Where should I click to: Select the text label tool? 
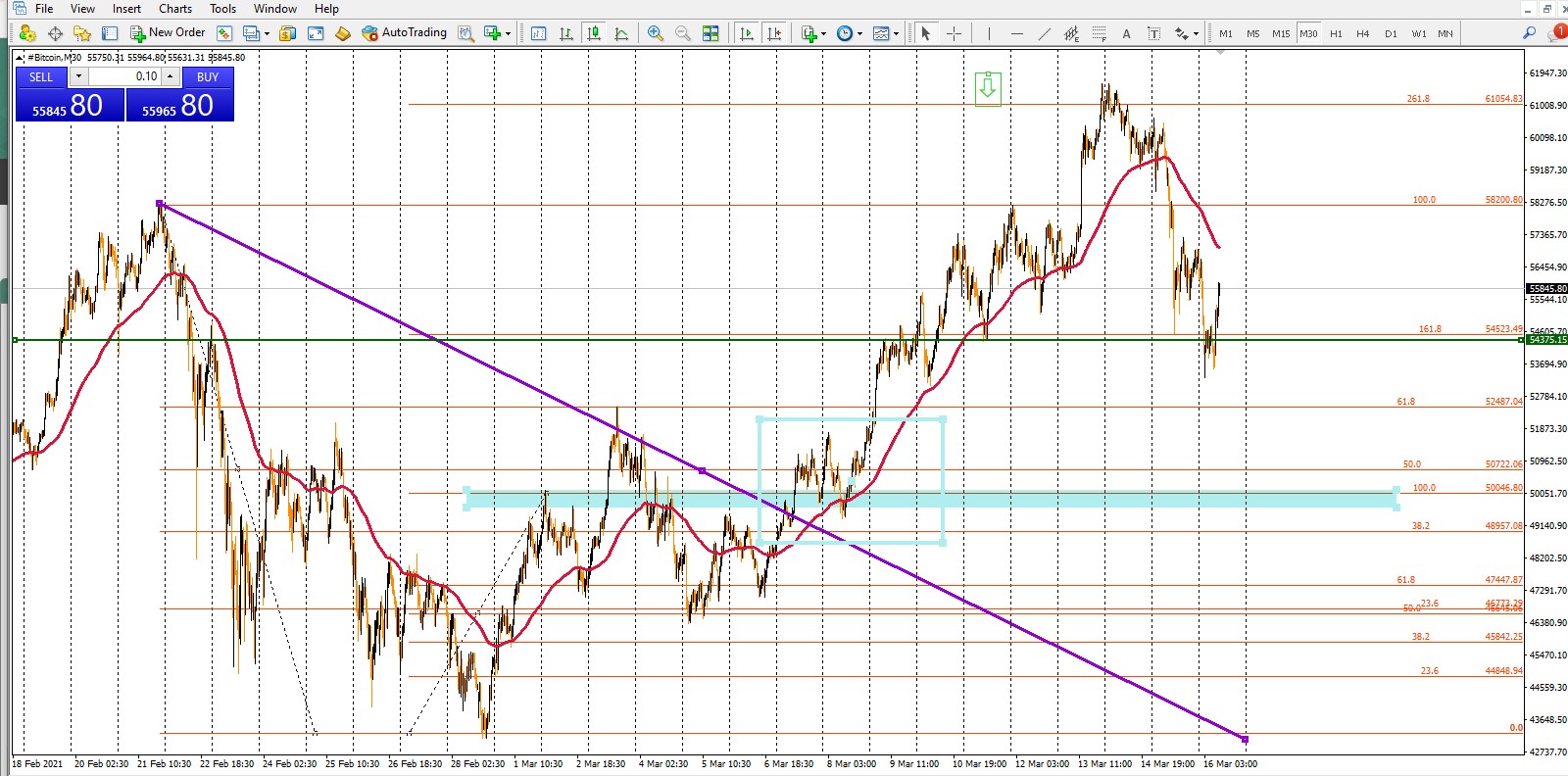click(1154, 33)
